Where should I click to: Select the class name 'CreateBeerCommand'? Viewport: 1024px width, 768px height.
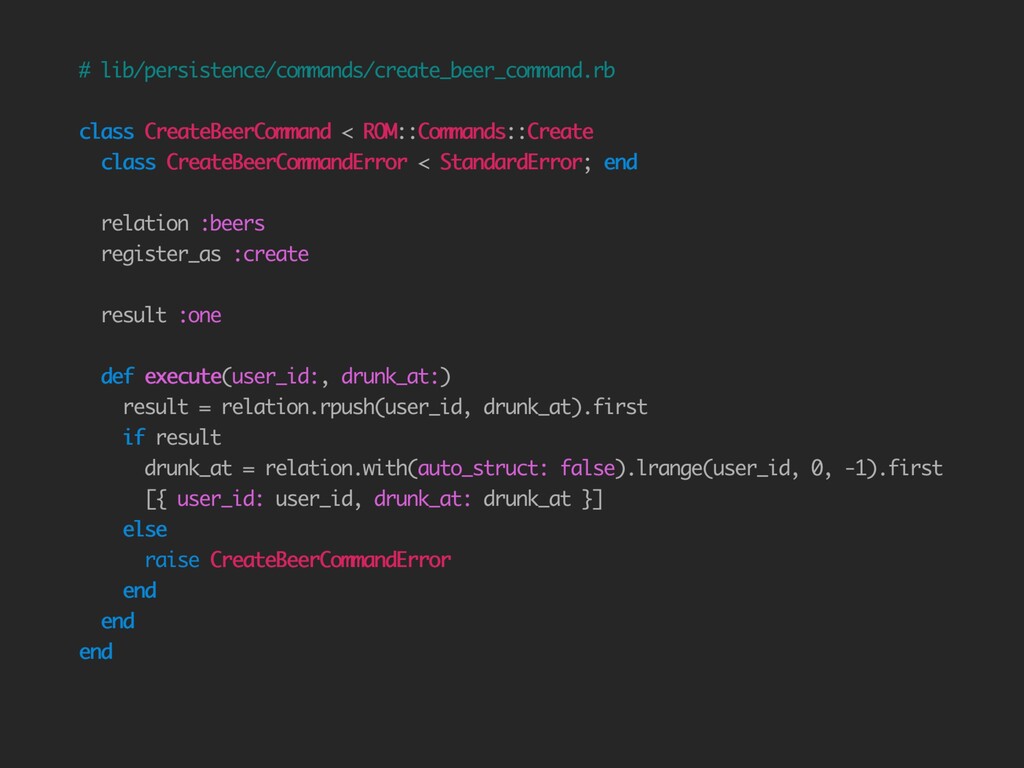click(238, 131)
